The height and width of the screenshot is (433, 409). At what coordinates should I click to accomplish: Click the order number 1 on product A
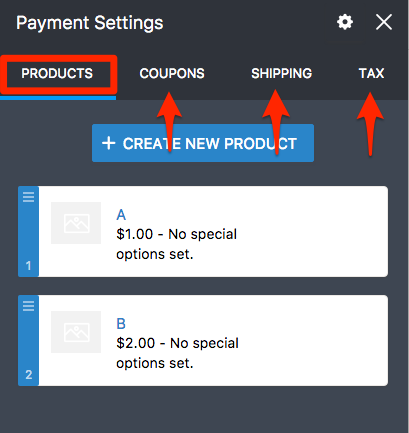pos(29,266)
